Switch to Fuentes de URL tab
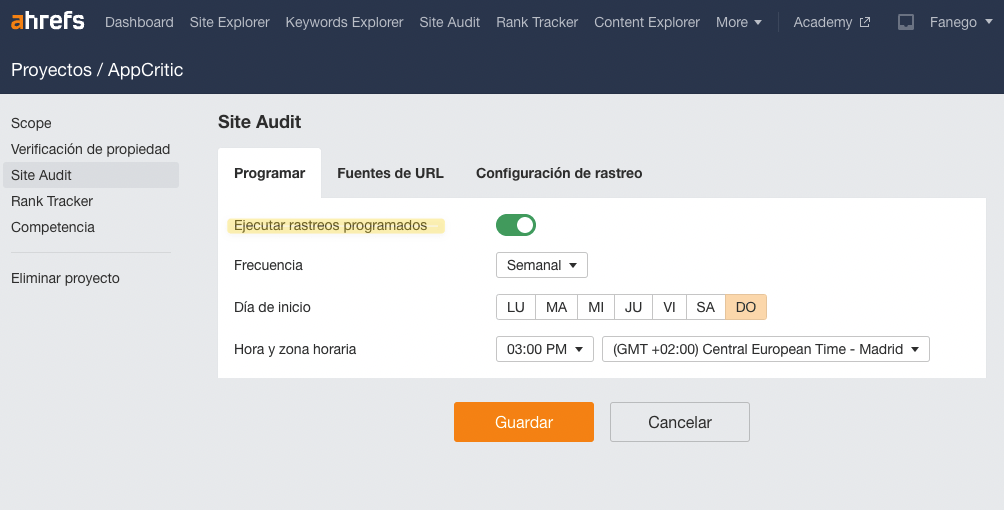The image size is (1004, 510). pyautogui.click(x=390, y=173)
